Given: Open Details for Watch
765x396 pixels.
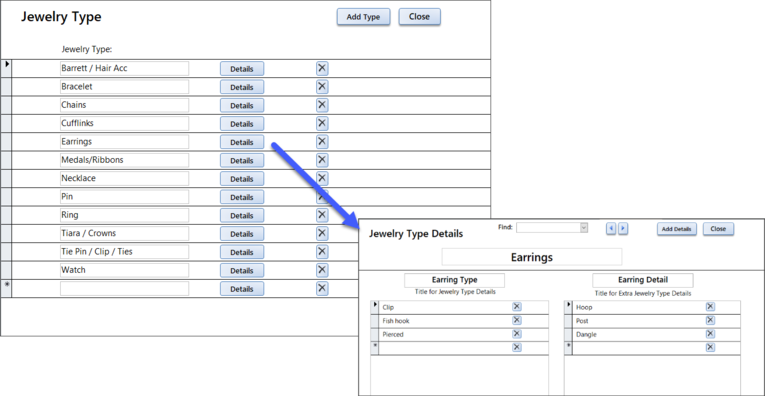Looking at the screenshot, I should tap(242, 271).
